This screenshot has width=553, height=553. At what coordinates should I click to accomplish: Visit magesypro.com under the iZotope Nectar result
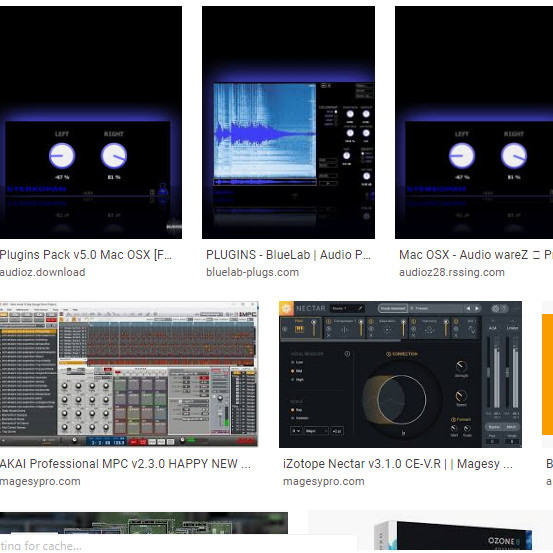coord(324,481)
